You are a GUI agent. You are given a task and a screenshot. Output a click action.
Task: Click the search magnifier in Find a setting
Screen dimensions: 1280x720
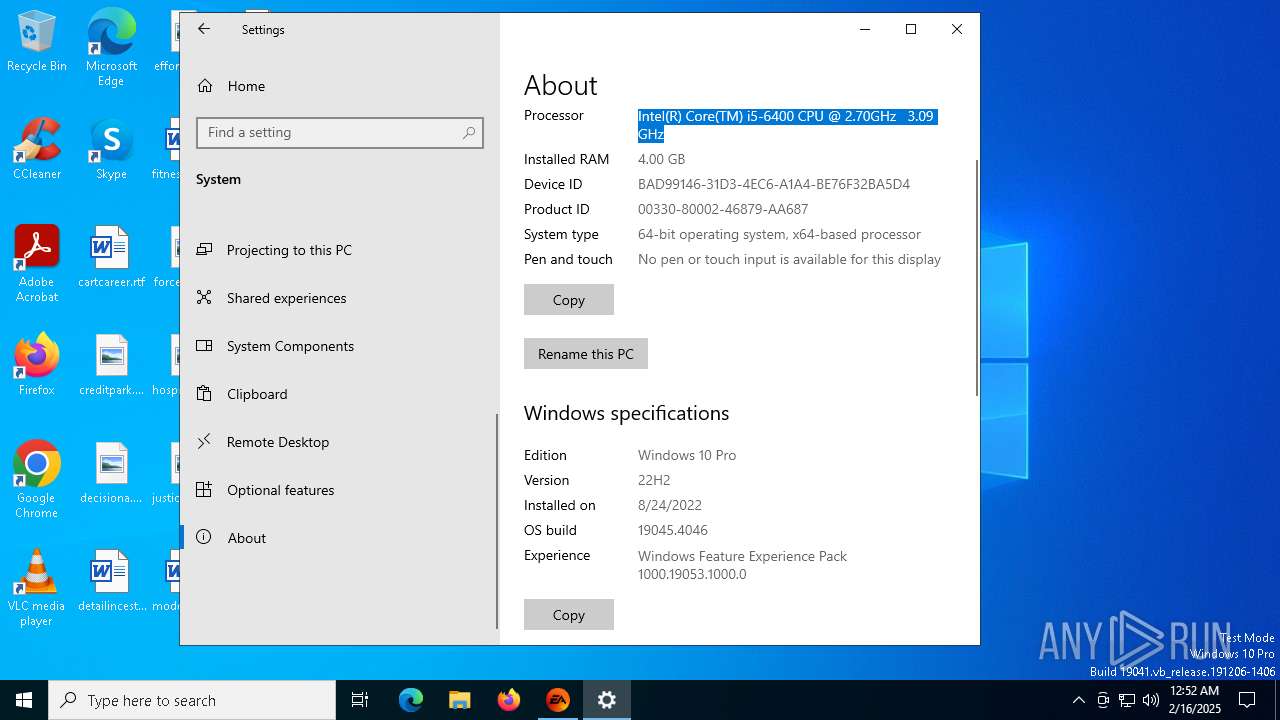click(x=469, y=132)
